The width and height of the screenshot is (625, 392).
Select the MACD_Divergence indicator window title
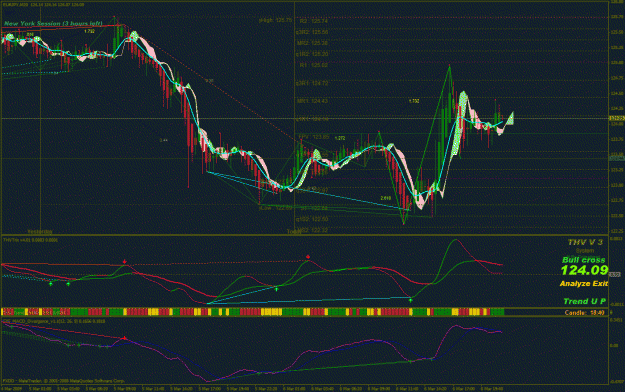point(54,321)
